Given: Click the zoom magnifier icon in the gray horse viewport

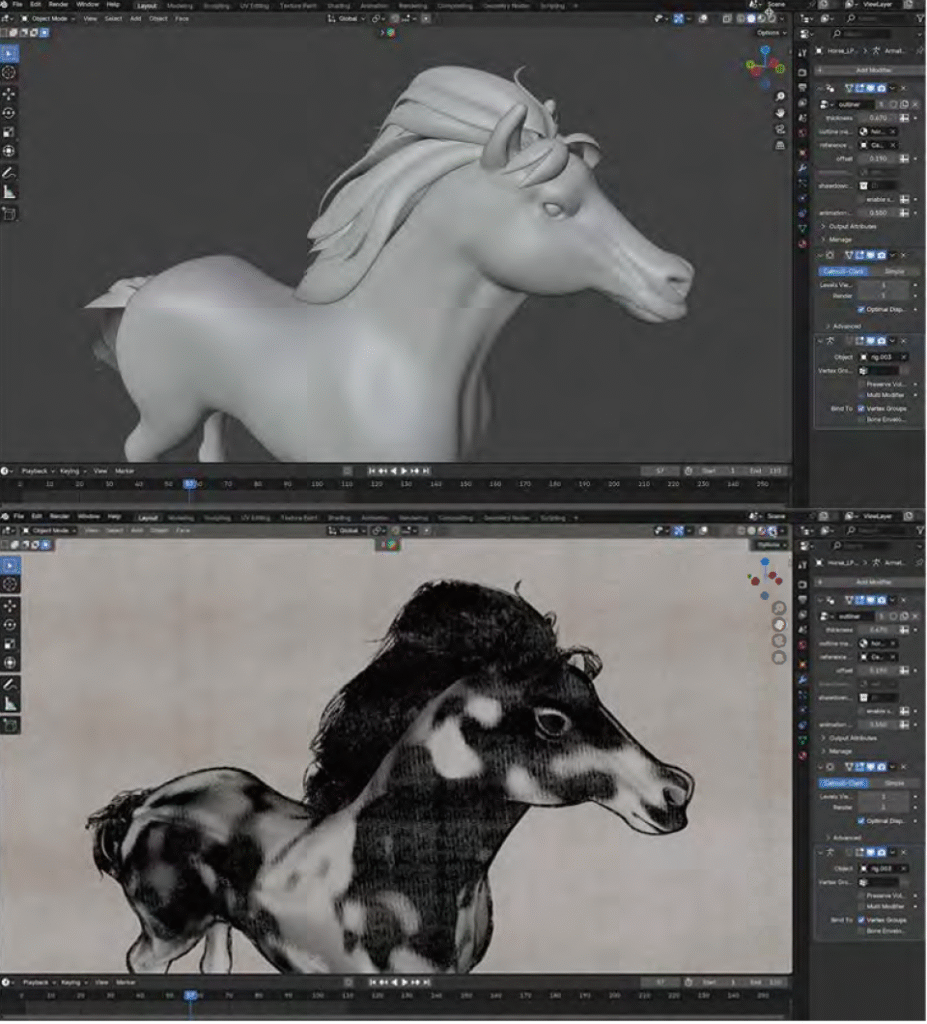Looking at the screenshot, I should click(x=780, y=96).
